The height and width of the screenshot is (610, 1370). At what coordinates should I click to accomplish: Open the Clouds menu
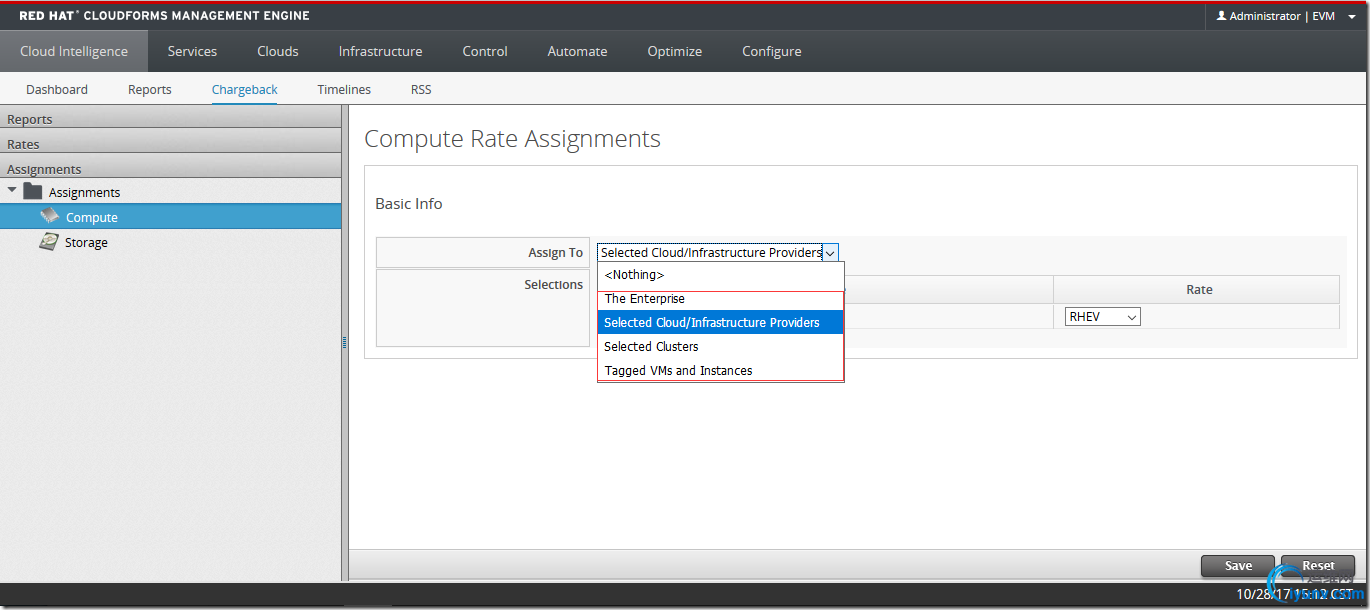coord(278,51)
